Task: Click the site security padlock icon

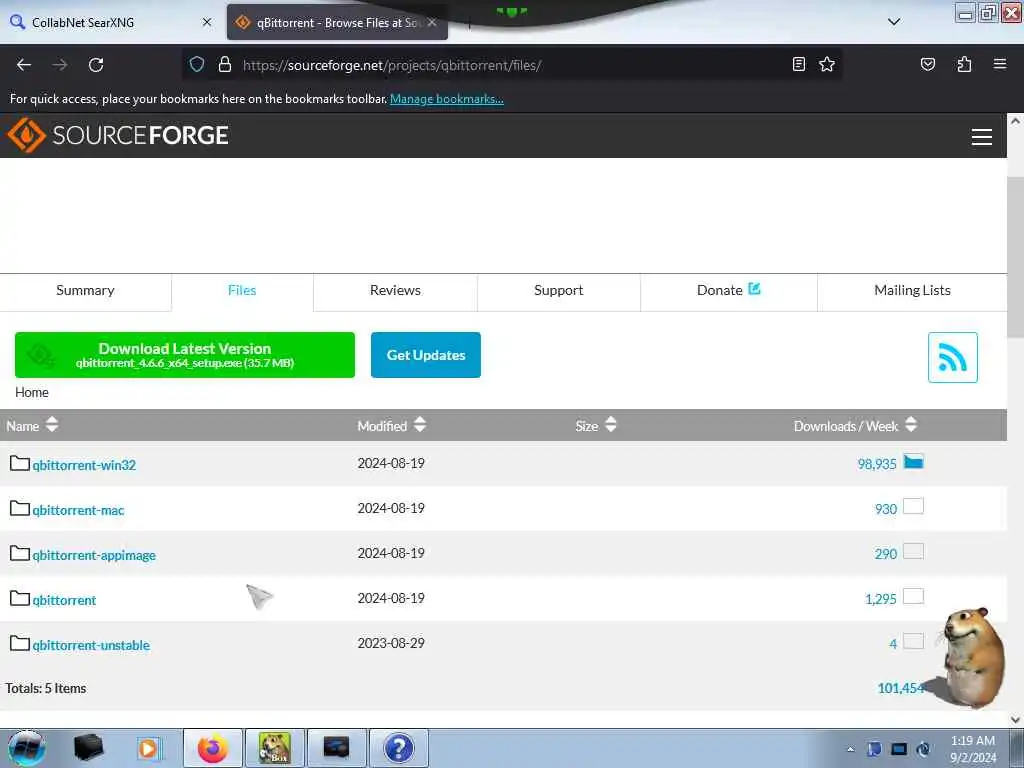Action: pyautogui.click(x=225, y=65)
